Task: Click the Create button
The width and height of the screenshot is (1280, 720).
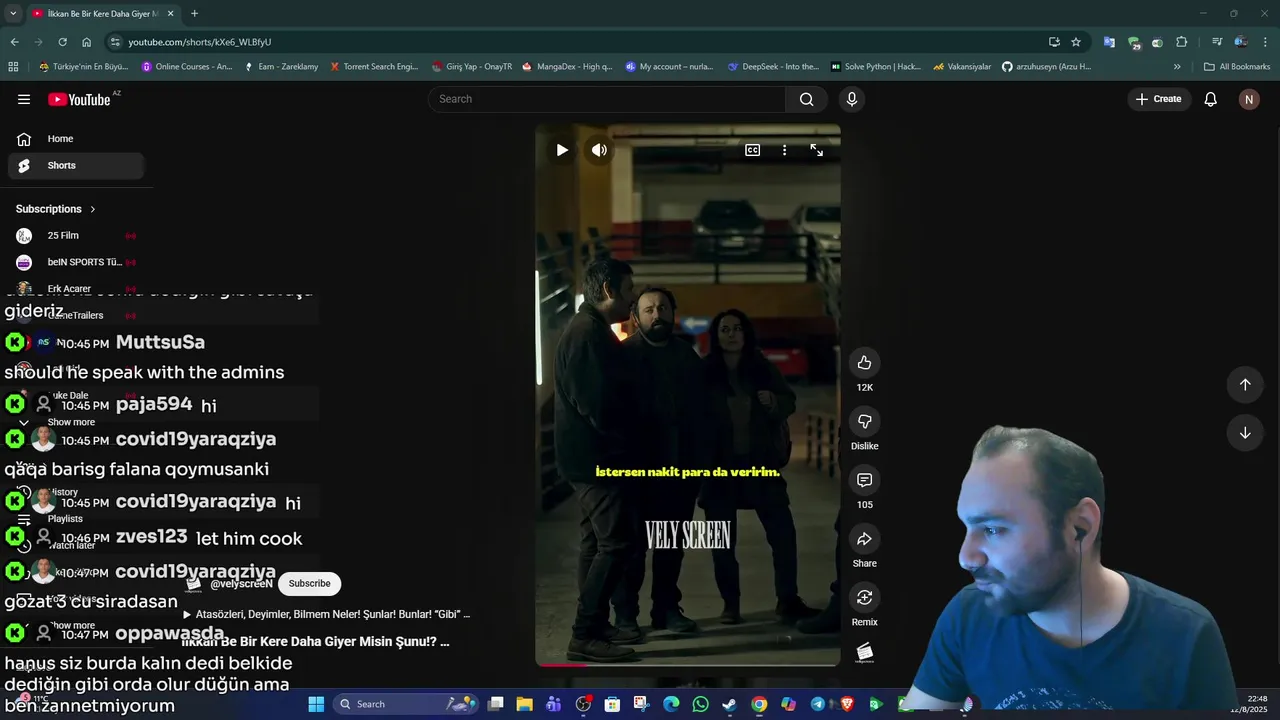Action: (x=1158, y=99)
